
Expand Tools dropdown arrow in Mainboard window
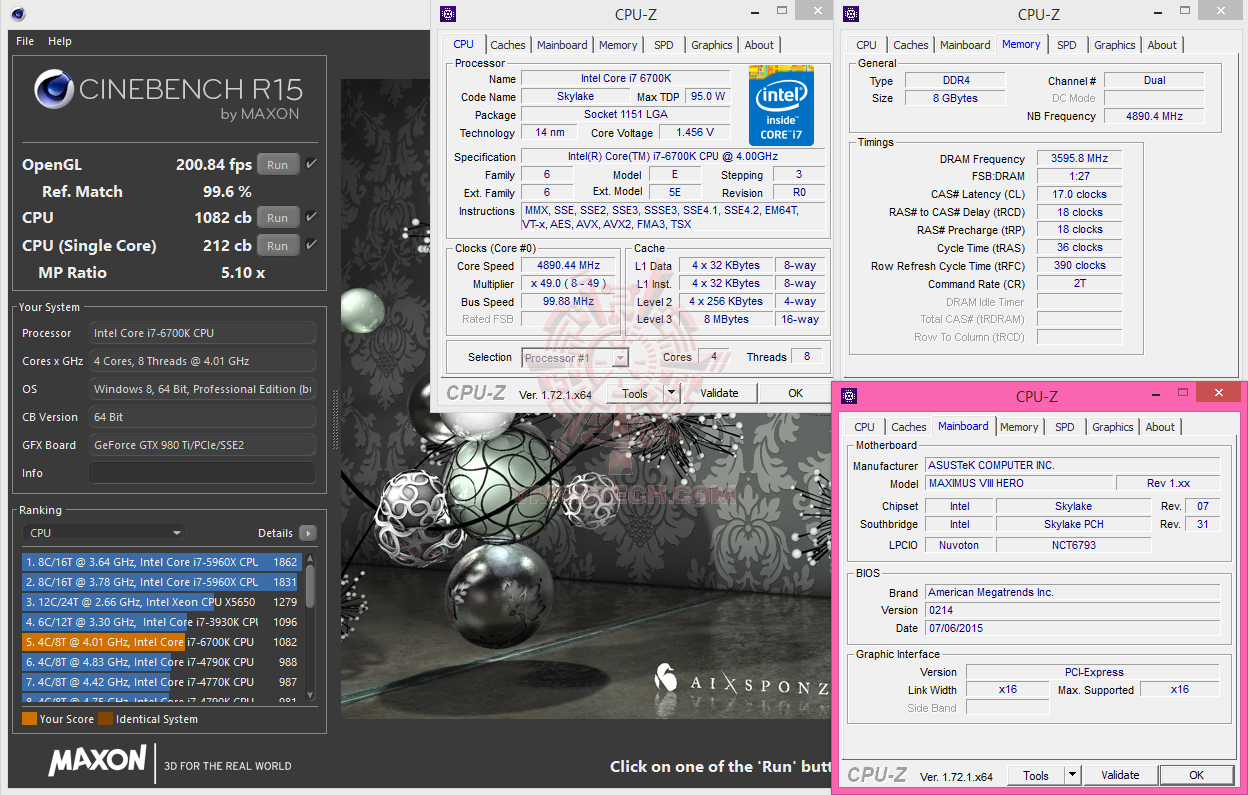click(1072, 775)
